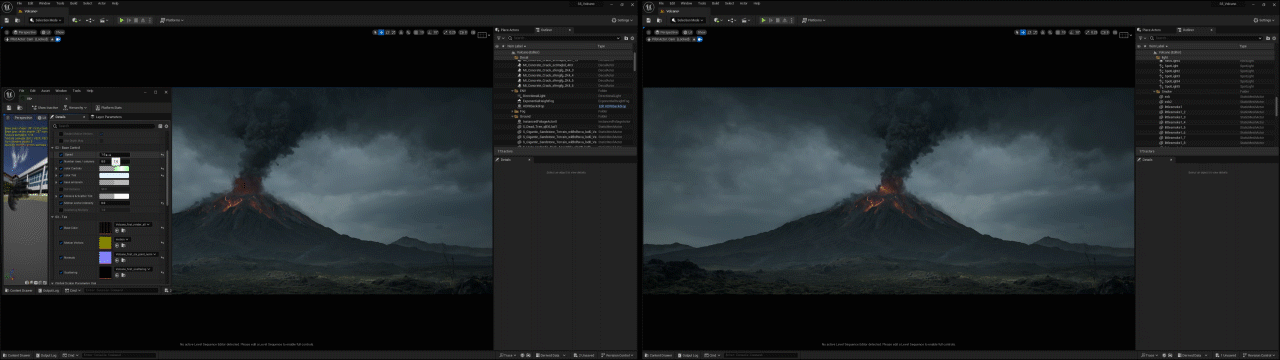Click the Speed value field

coord(114,155)
